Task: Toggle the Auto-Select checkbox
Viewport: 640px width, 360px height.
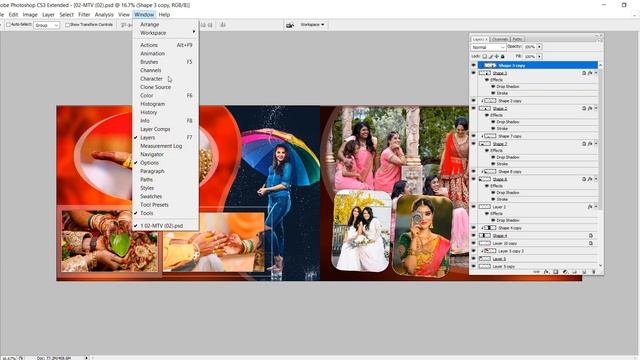Action: click(x=8, y=25)
